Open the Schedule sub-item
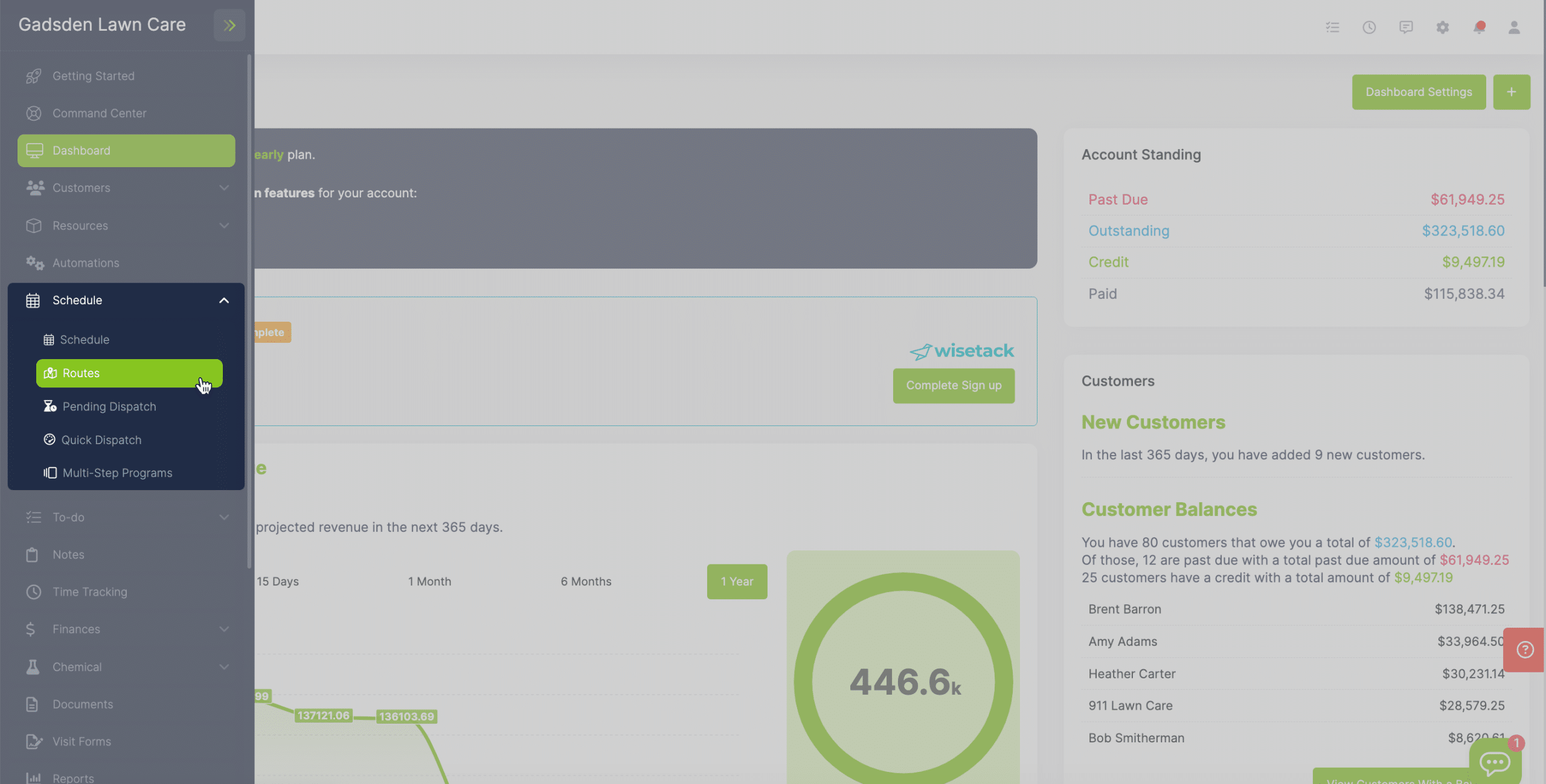This screenshot has width=1546, height=784. point(129,340)
